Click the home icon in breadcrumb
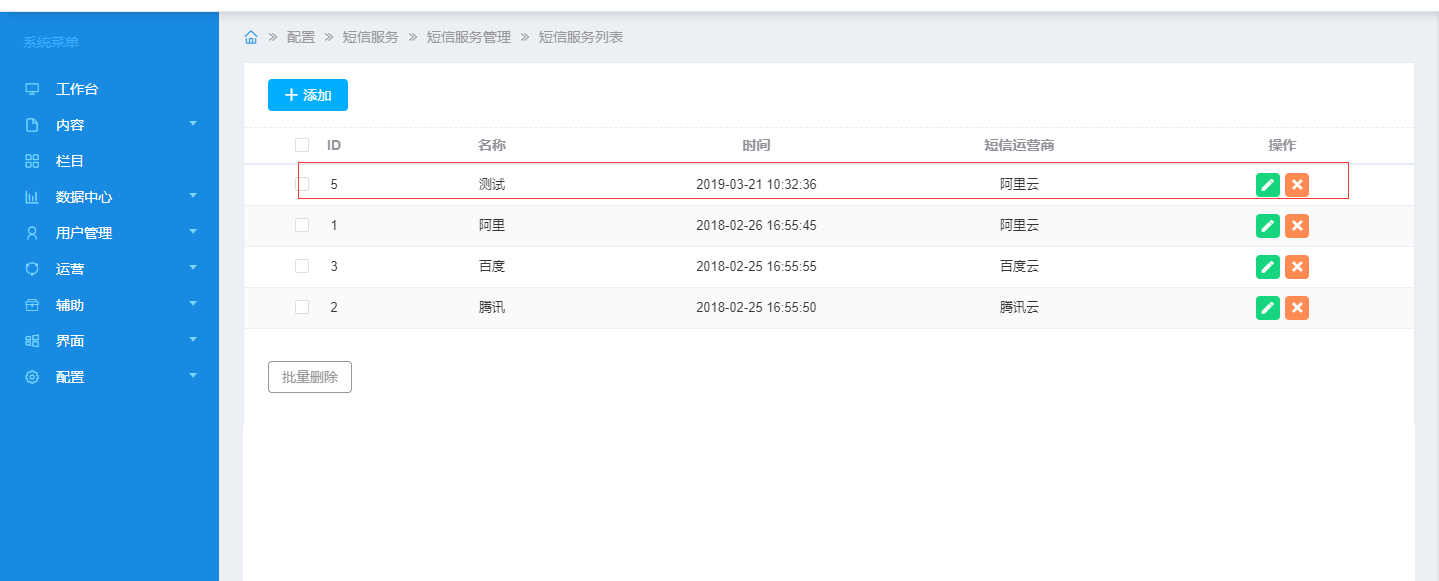1439x581 pixels. 251,37
